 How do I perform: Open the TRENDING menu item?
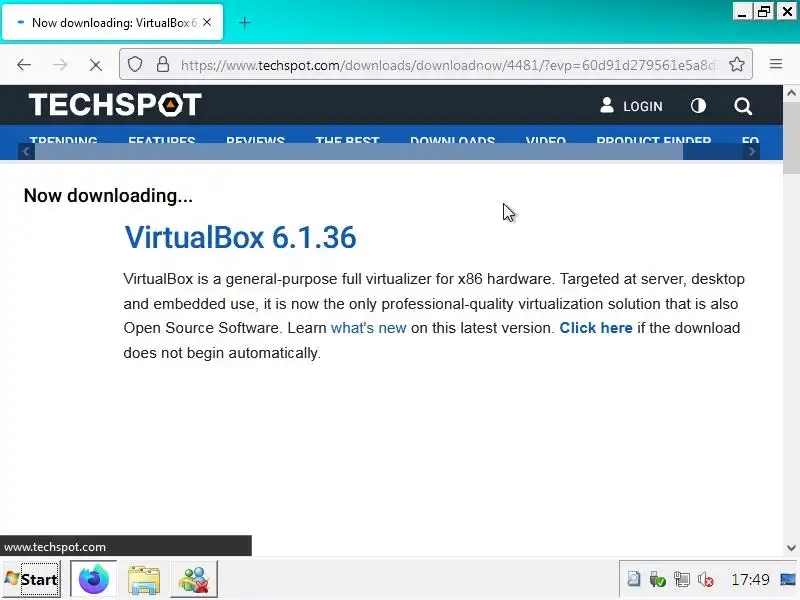coord(63,139)
